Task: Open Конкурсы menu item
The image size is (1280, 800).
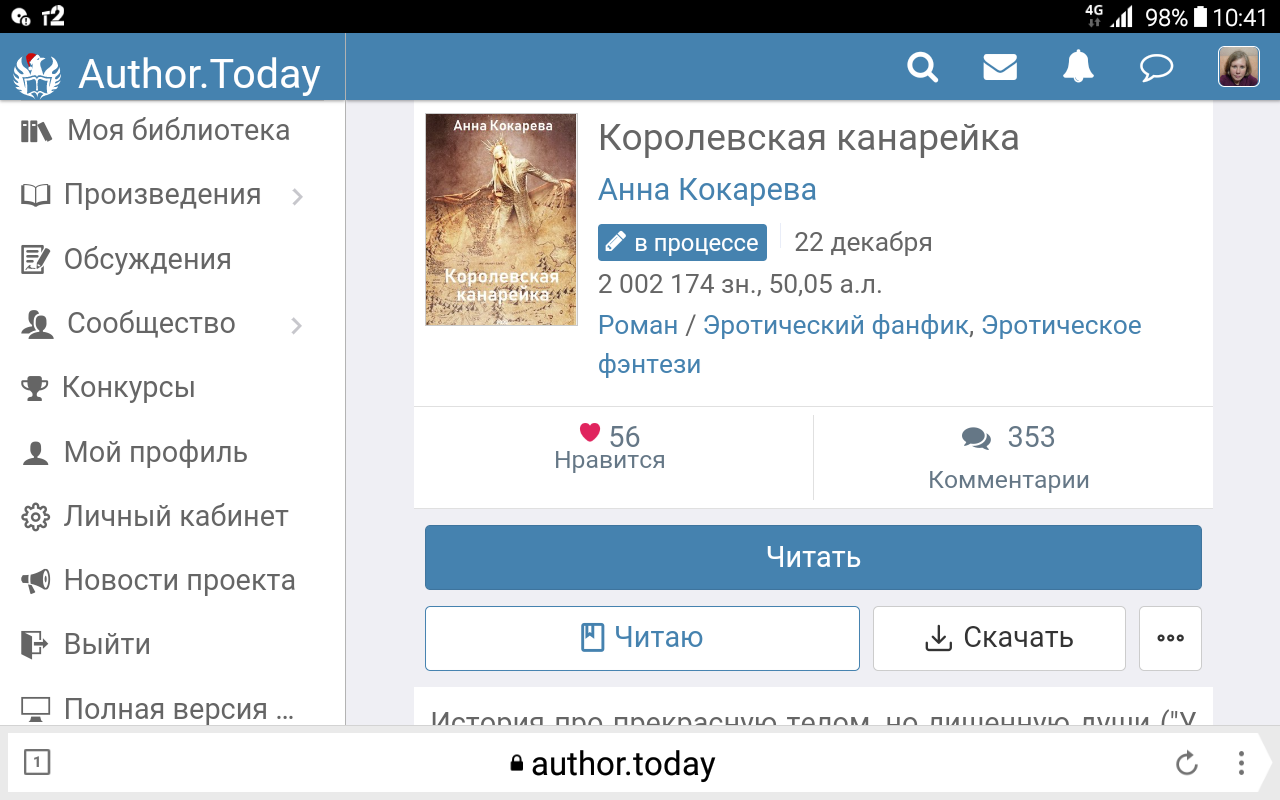Action: coord(128,387)
